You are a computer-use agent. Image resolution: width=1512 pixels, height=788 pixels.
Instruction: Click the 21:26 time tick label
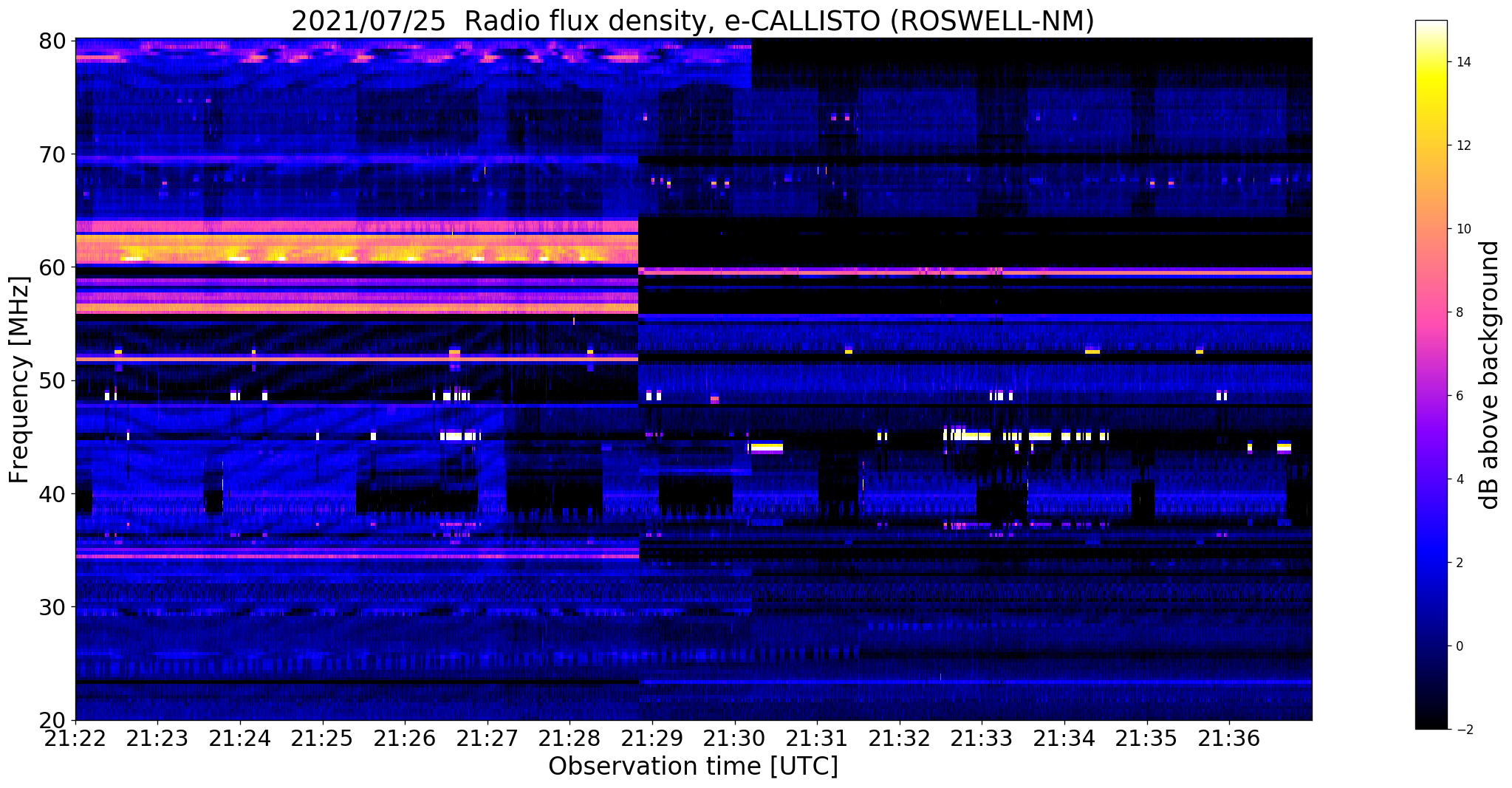click(405, 739)
